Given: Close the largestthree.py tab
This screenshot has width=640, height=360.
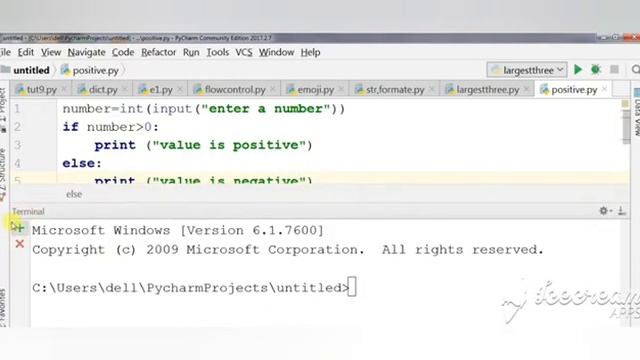Looking at the screenshot, I should pos(527,89).
